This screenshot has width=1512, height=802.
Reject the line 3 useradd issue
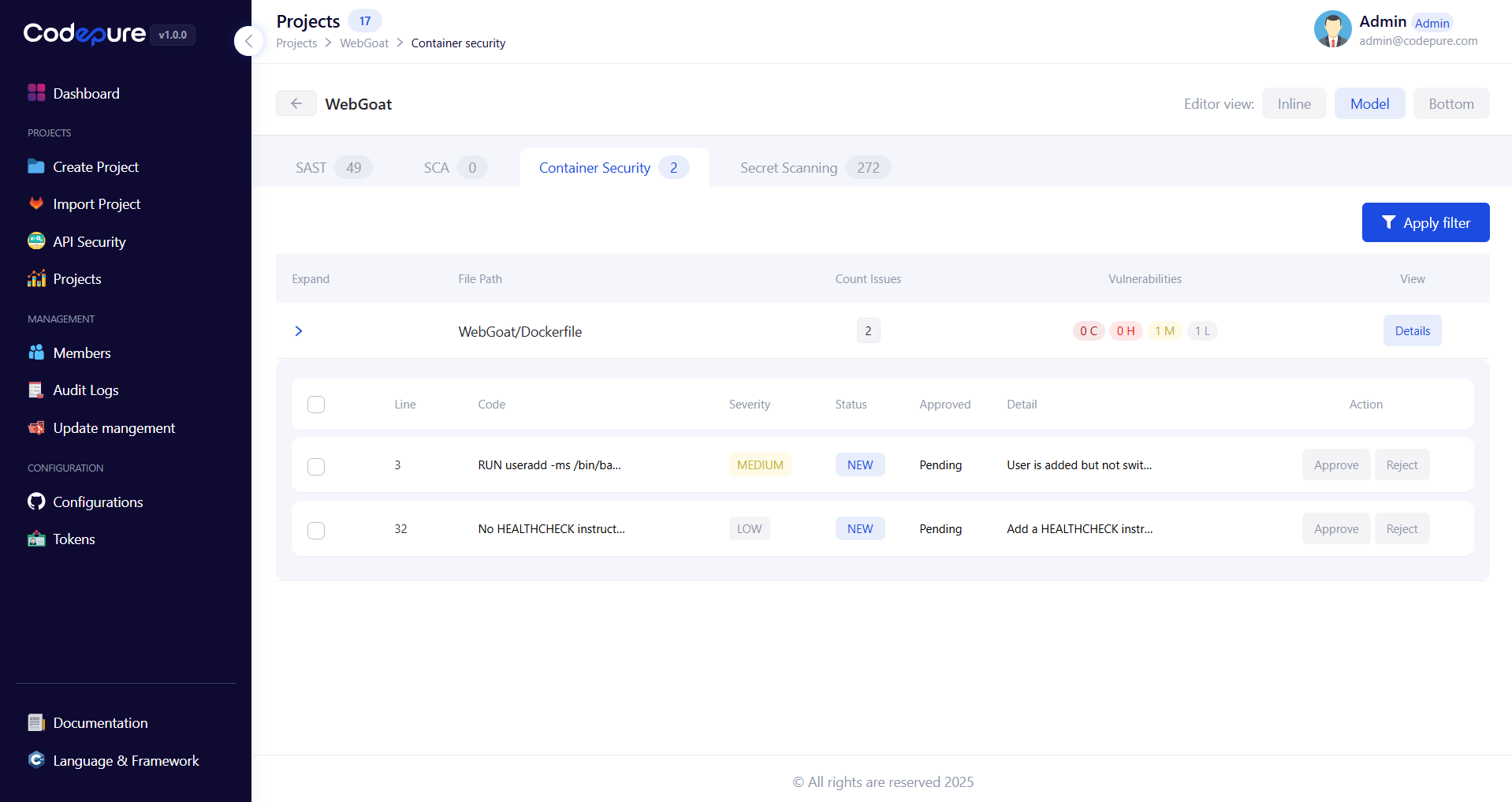coord(1402,464)
